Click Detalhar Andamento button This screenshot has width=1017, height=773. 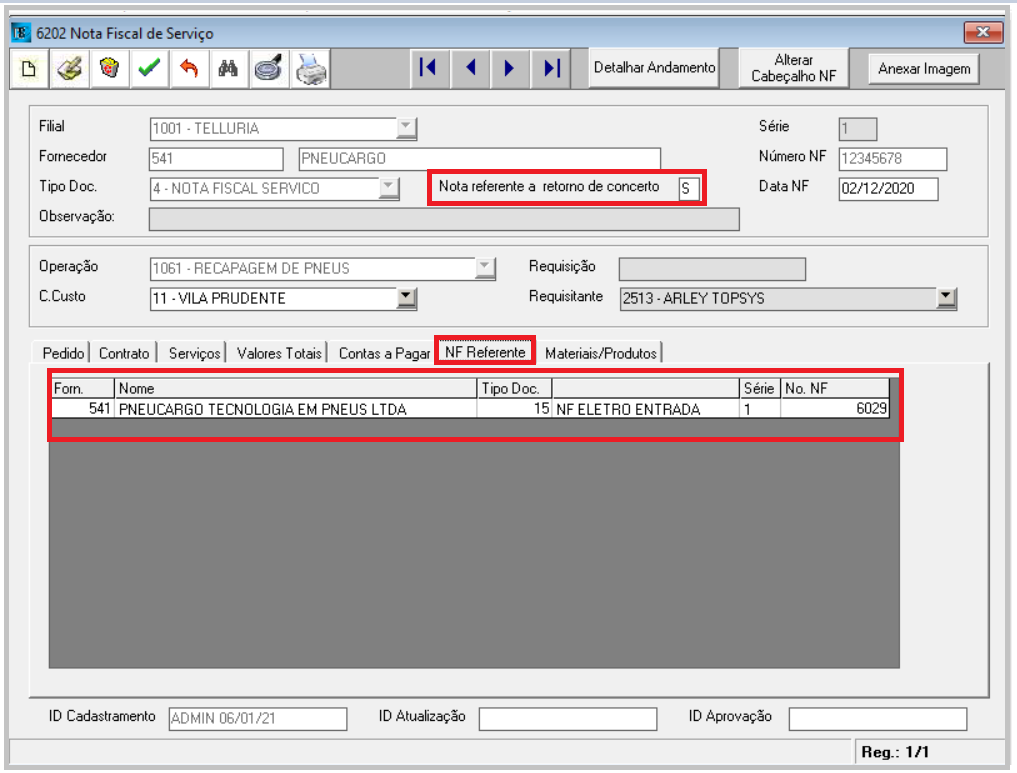click(654, 68)
